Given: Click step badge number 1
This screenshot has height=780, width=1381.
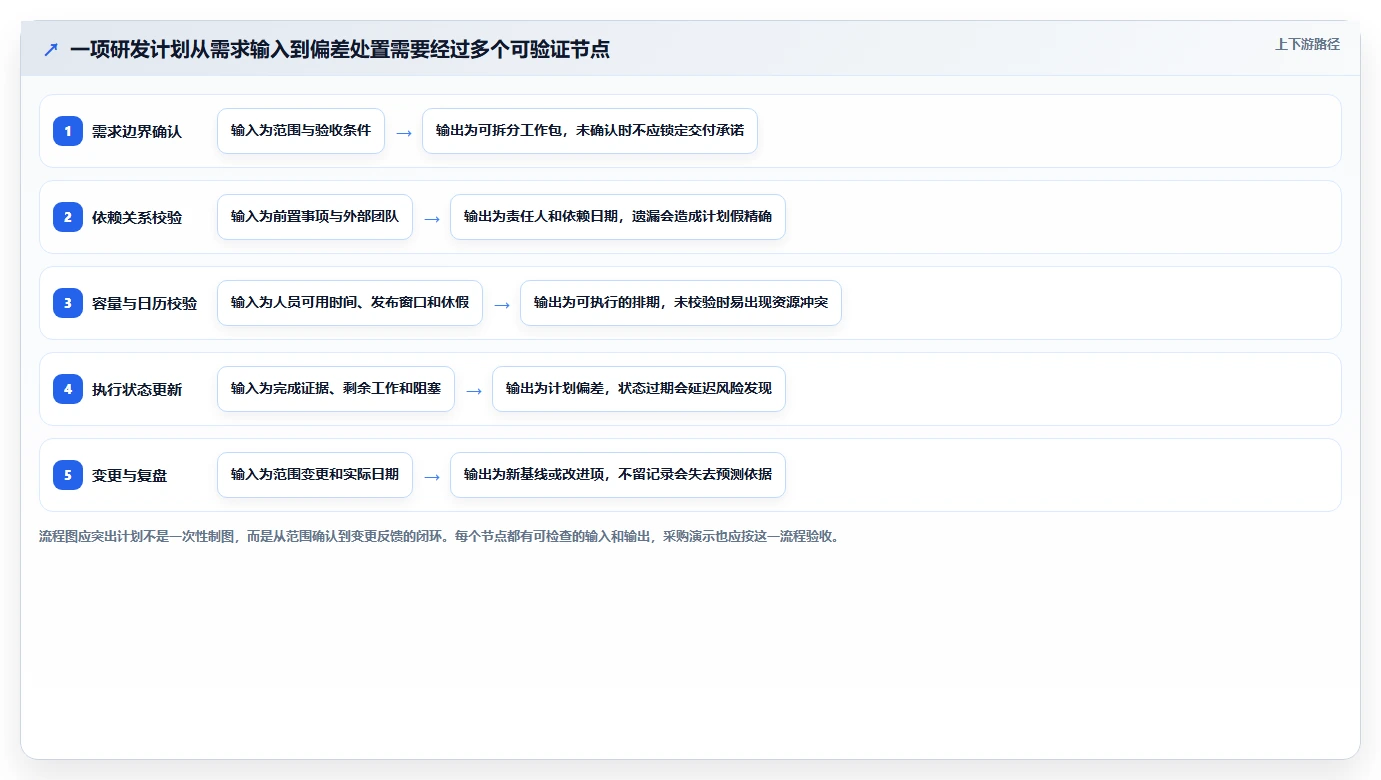Looking at the screenshot, I should pos(68,131).
